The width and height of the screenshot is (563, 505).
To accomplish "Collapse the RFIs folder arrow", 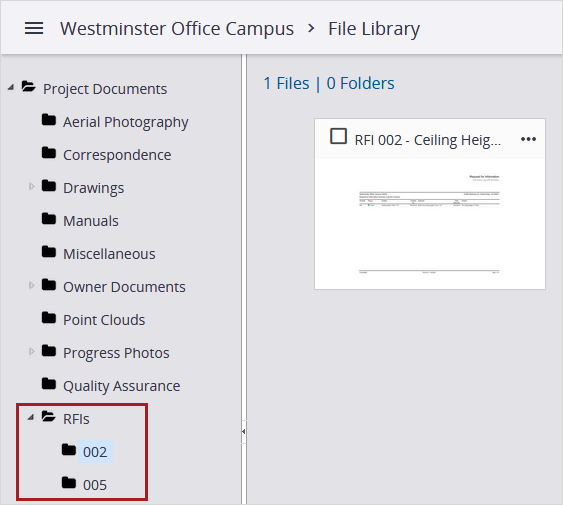I will pyautogui.click(x=31, y=417).
